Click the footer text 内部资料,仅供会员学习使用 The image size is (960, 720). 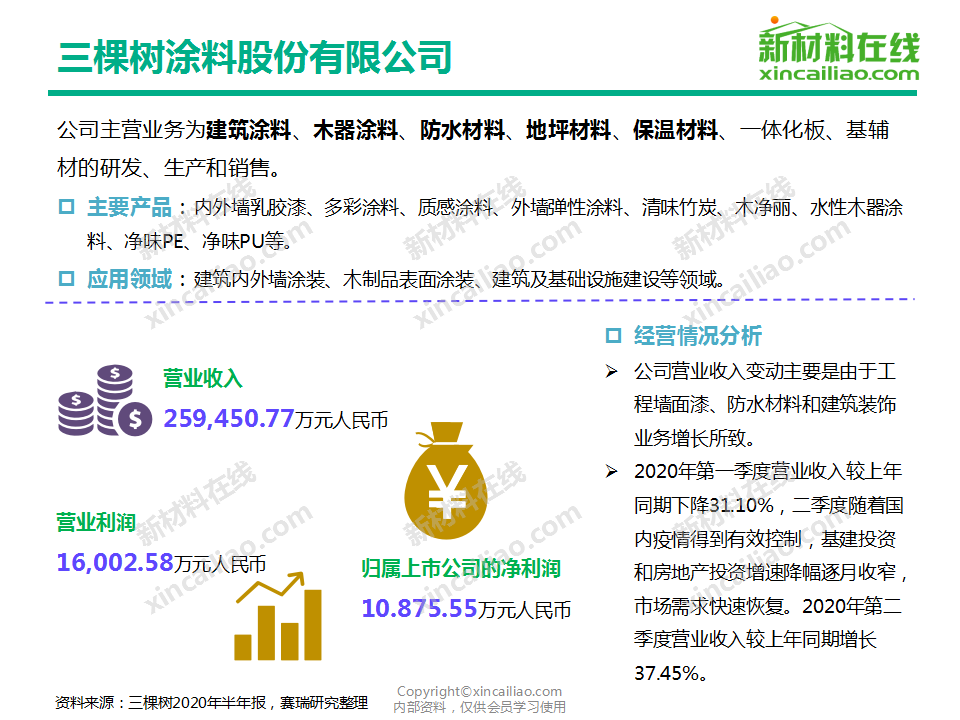pos(479,707)
